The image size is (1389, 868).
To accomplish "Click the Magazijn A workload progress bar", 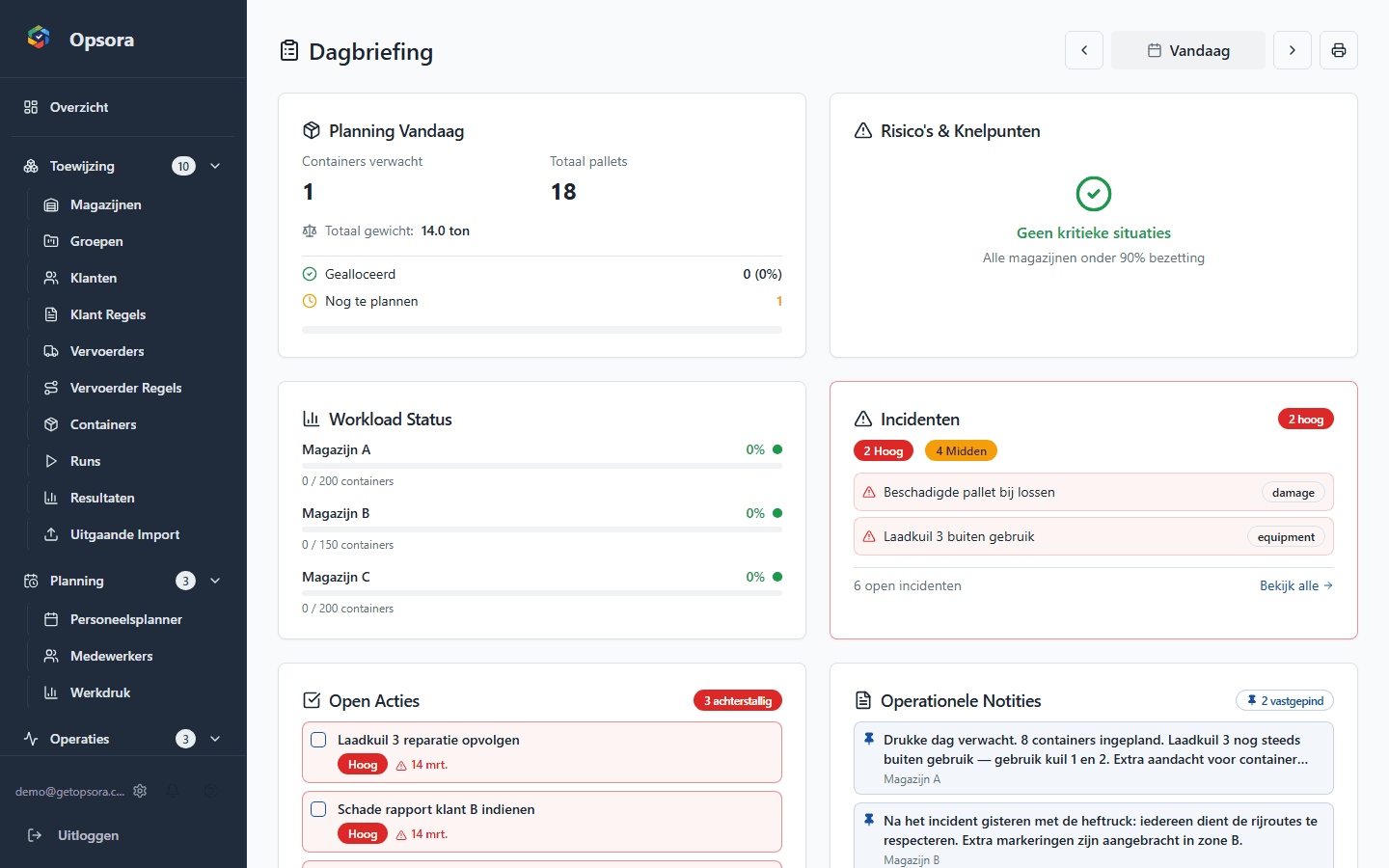I will pos(540,466).
